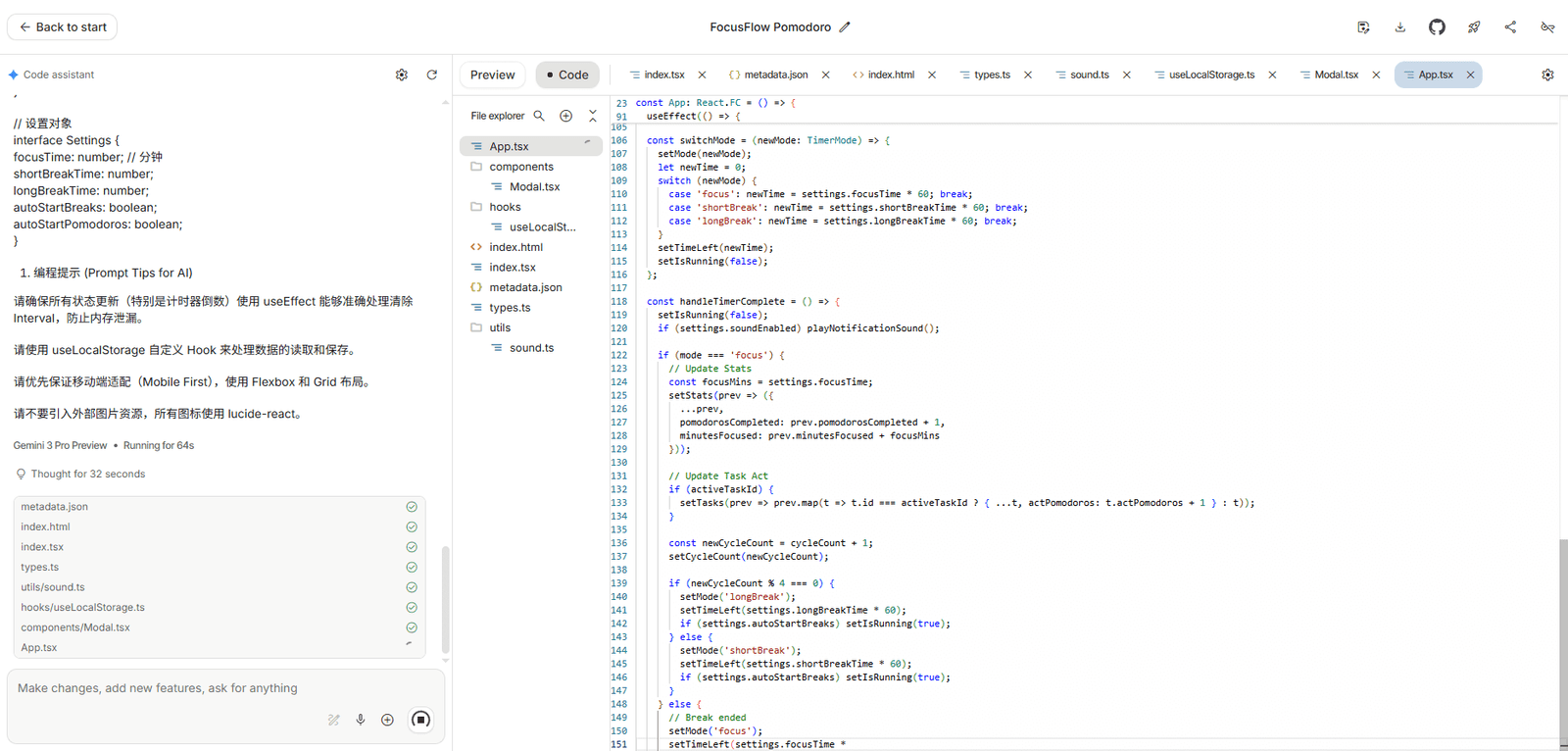Expand "Thought for 32 seconds" details
The width and height of the screenshot is (1568, 751).
(87, 474)
